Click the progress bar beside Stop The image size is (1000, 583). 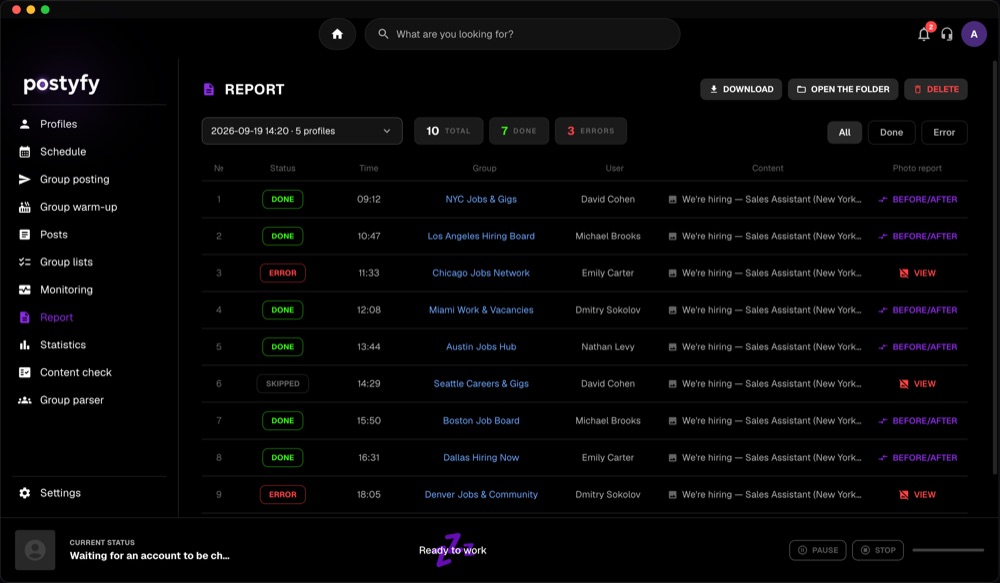(948, 550)
